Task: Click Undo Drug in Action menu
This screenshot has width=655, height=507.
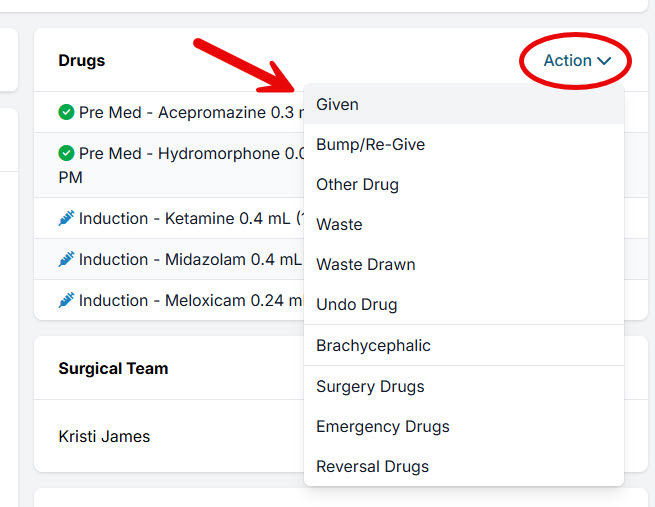Action: [x=356, y=304]
